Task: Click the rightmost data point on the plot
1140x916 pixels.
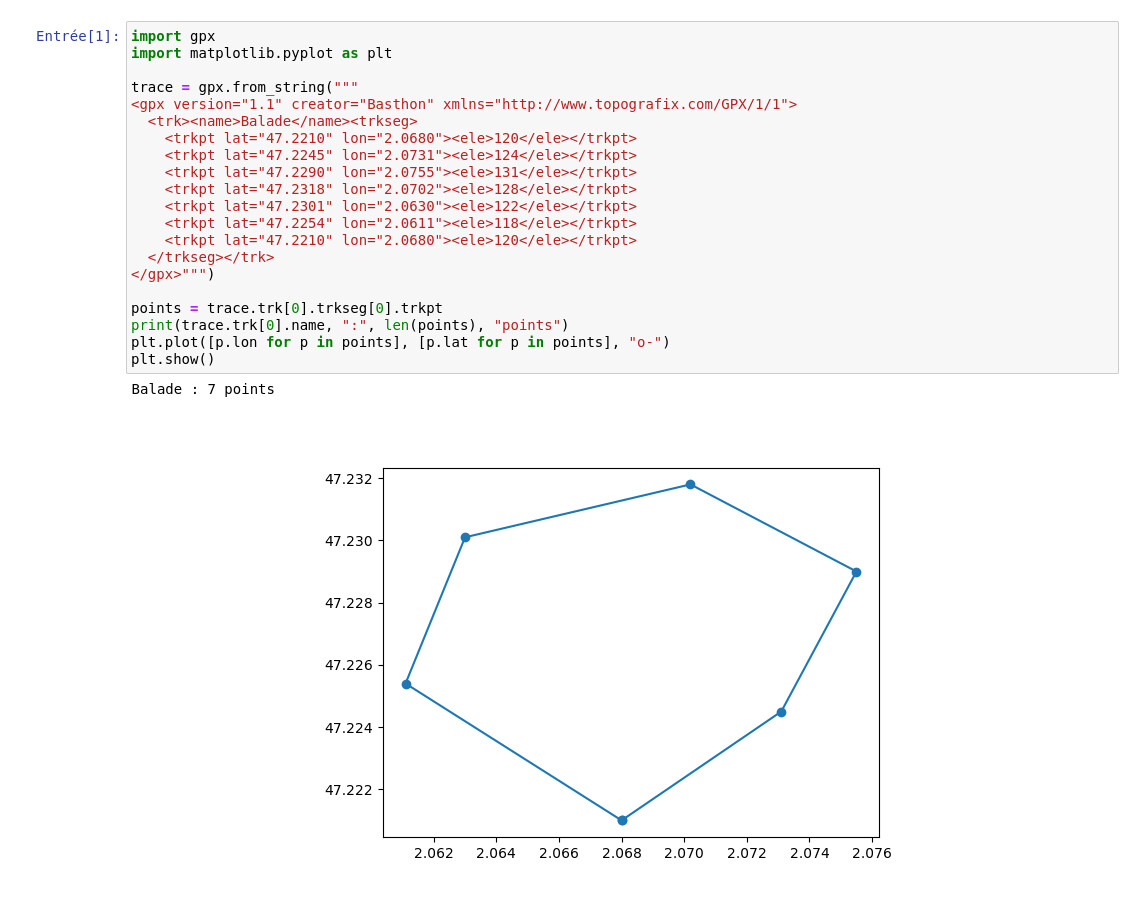Action: click(856, 573)
